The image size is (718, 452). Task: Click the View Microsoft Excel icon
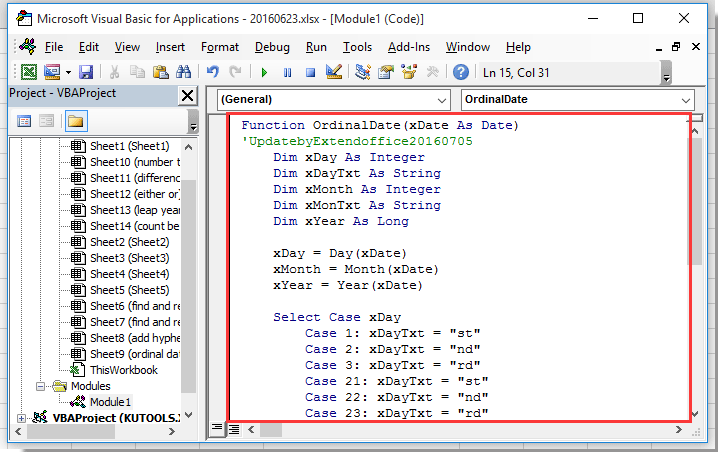click(29, 72)
